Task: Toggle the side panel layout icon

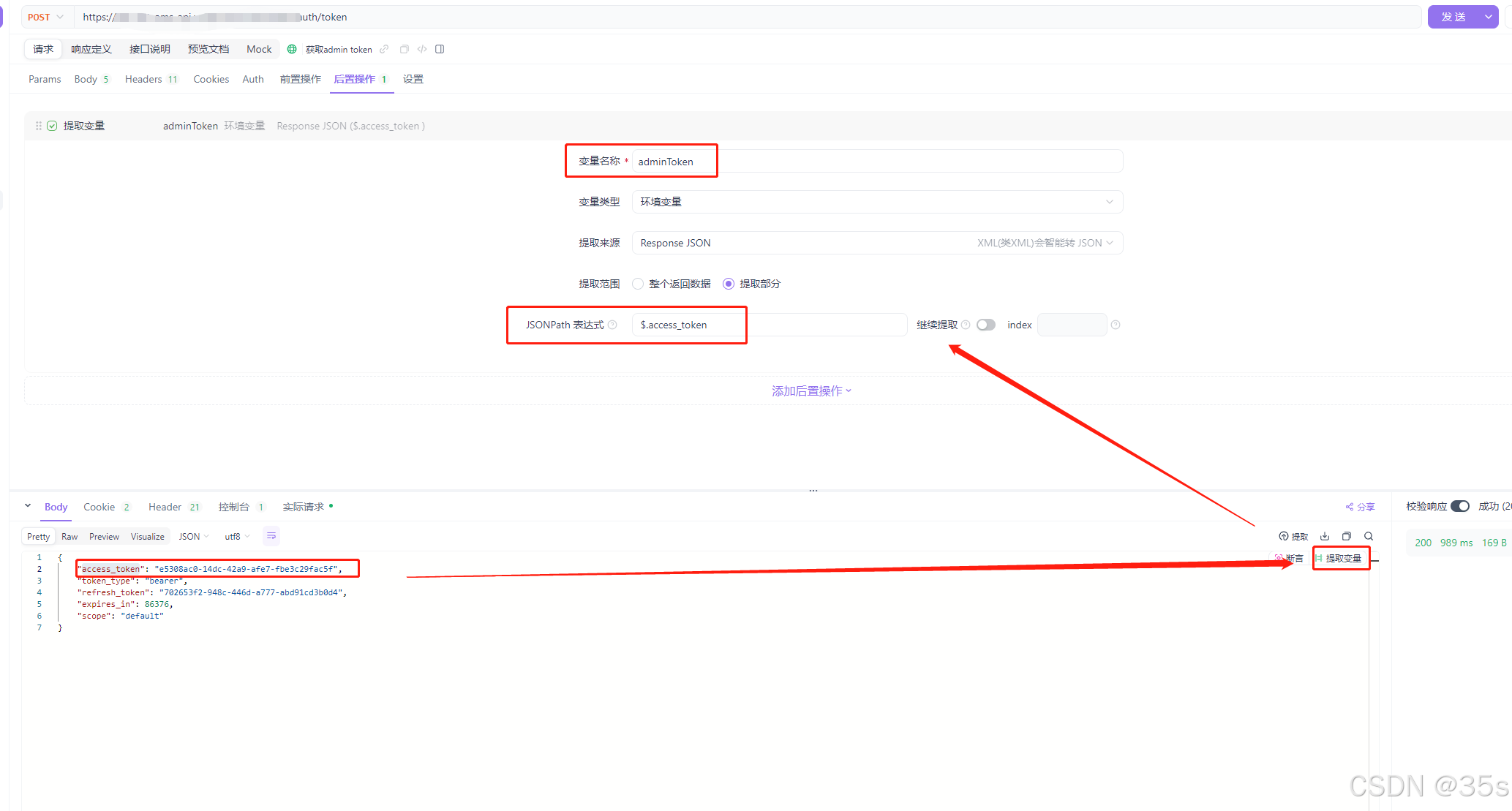Action: coord(440,49)
